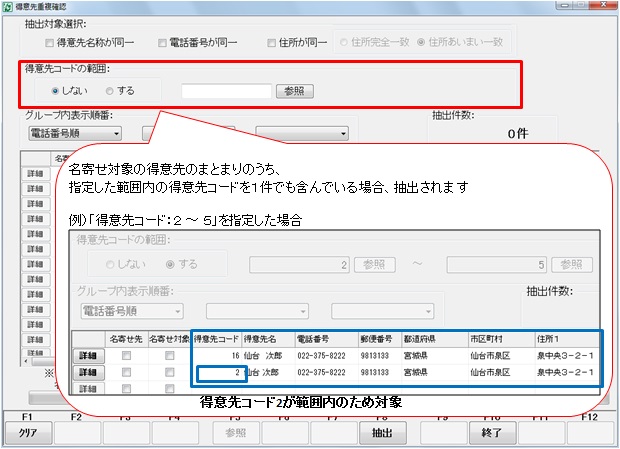
Task: Click the bottom function bar 参照 button
Action: [236, 434]
